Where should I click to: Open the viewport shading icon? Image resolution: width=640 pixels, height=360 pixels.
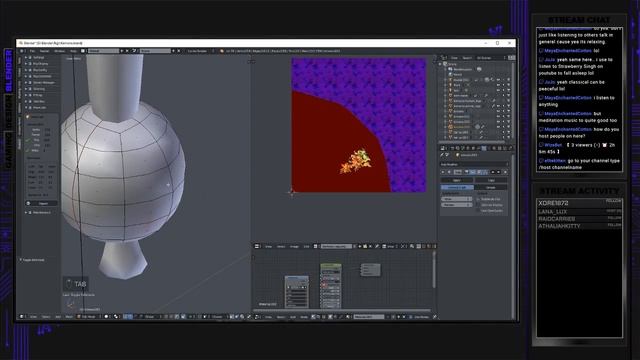(106, 316)
